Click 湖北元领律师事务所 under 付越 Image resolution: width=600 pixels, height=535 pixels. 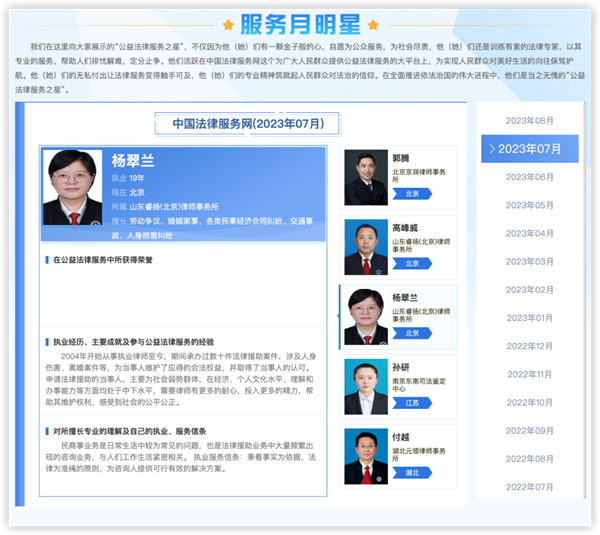419,455
